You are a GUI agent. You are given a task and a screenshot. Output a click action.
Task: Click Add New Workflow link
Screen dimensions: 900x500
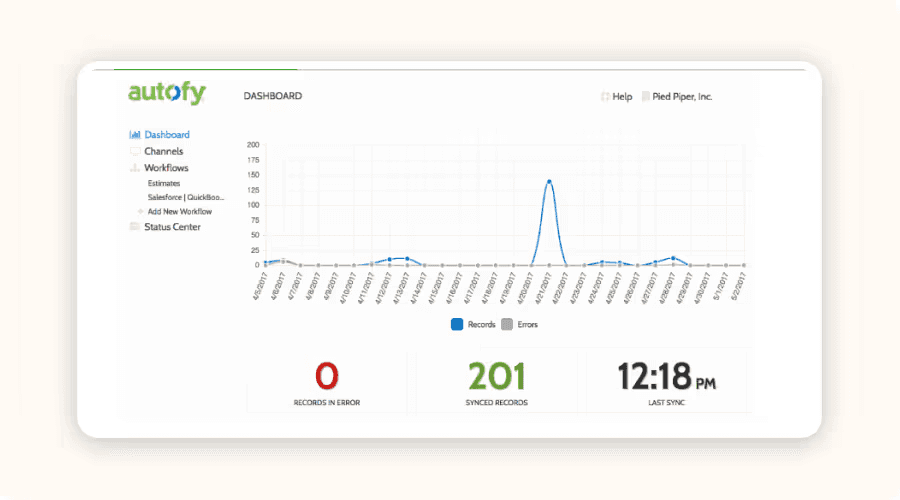tap(180, 211)
